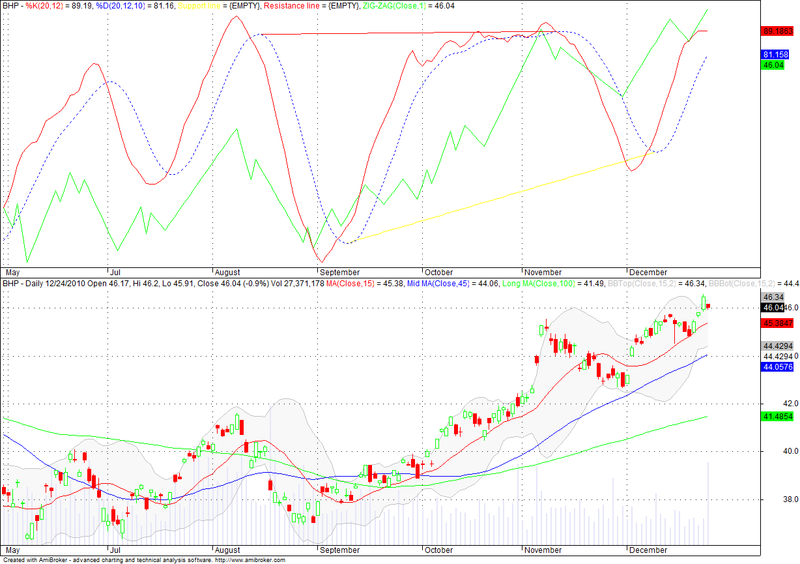Image resolution: width=800 pixels, height=564 pixels.
Task: Click the 40.0 price axis label
Action: (791, 451)
